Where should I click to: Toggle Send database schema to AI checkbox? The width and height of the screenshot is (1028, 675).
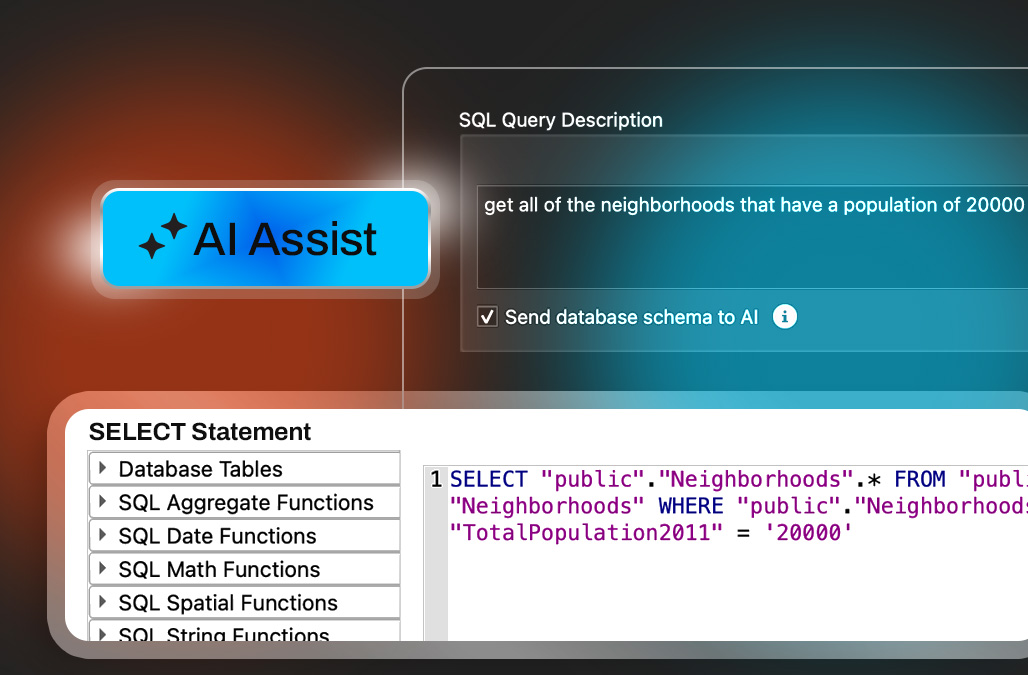pyautogui.click(x=487, y=317)
